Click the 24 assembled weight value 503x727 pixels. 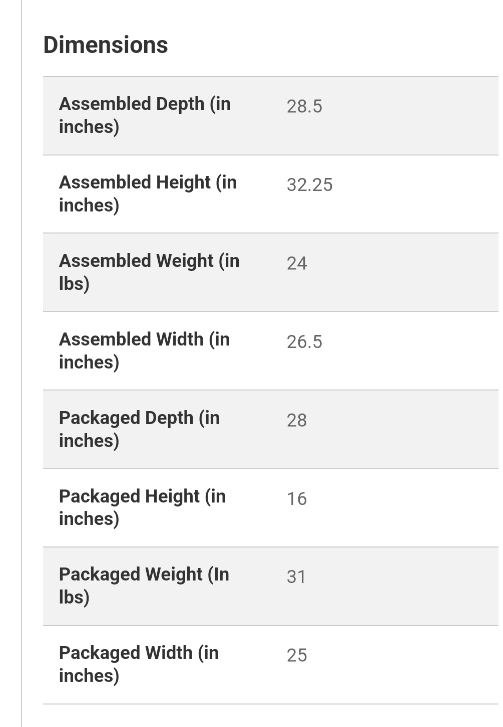(x=297, y=263)
